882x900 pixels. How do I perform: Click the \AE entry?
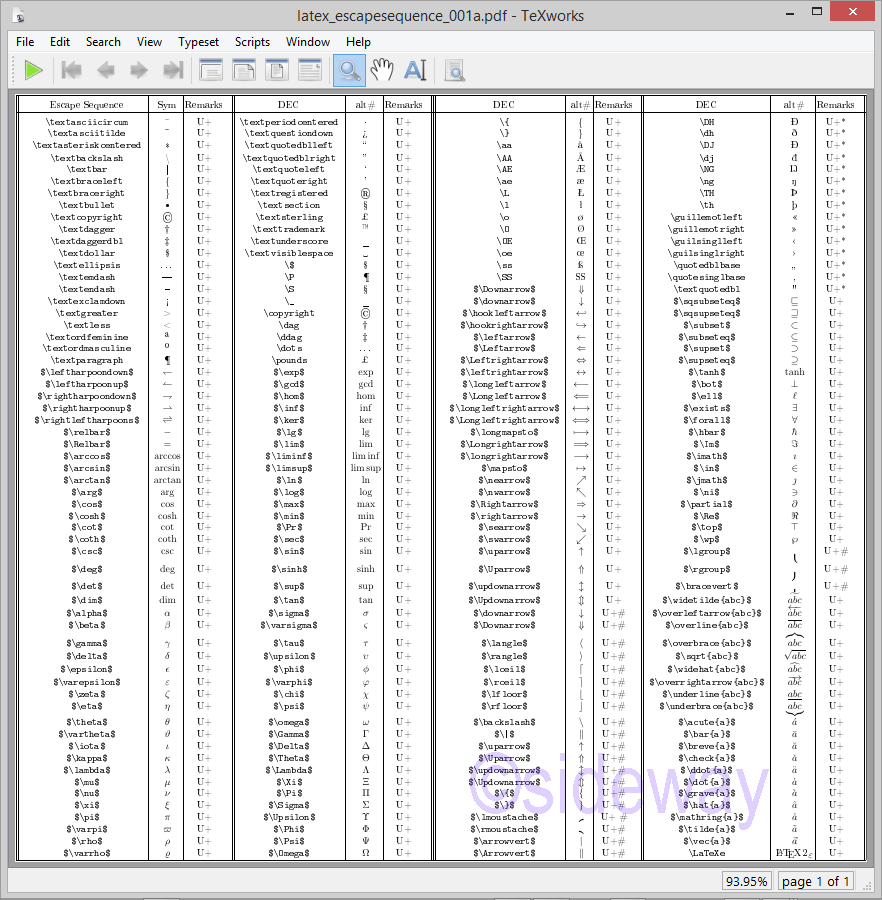coord(504,169)
